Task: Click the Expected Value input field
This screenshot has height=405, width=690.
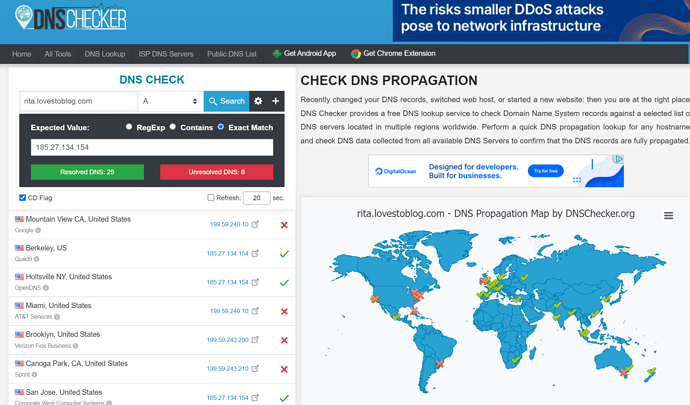Action: click(152, 147)
